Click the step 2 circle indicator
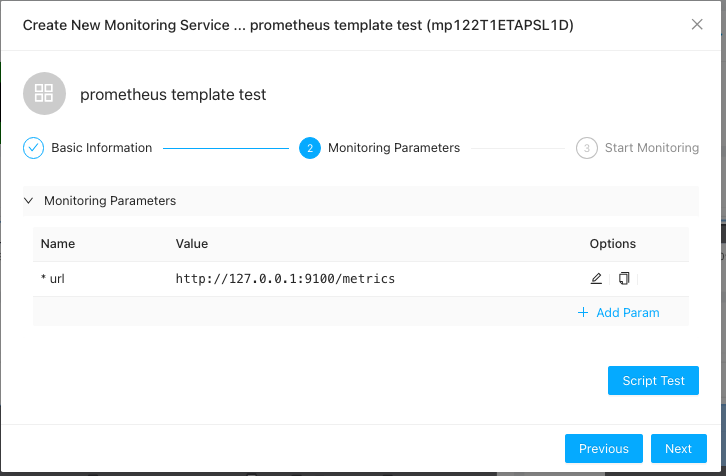The height and width of the screenshot is (476, 726). tap(310, 148)
